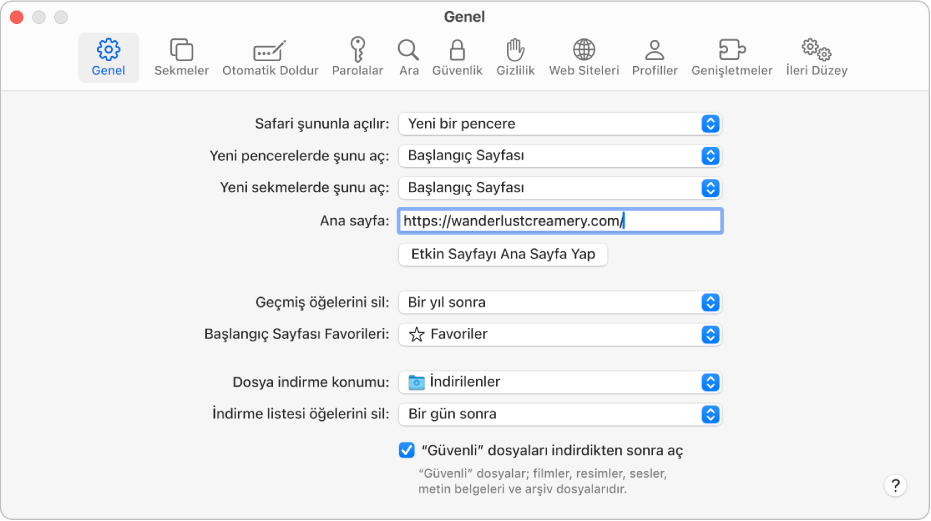Screen dimensions: 931x521
Task: Open the "Yeni pencerelerde şunu aç" dropdown
Action: pos(559,156)
